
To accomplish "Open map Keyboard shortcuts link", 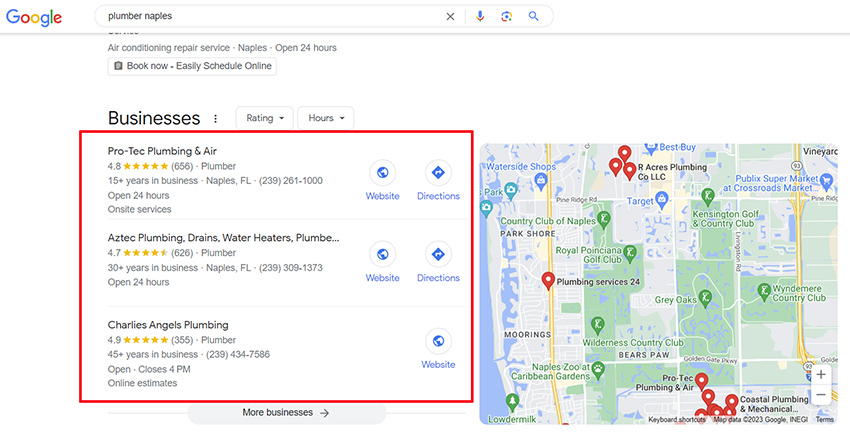I will (x=677, y=420).
